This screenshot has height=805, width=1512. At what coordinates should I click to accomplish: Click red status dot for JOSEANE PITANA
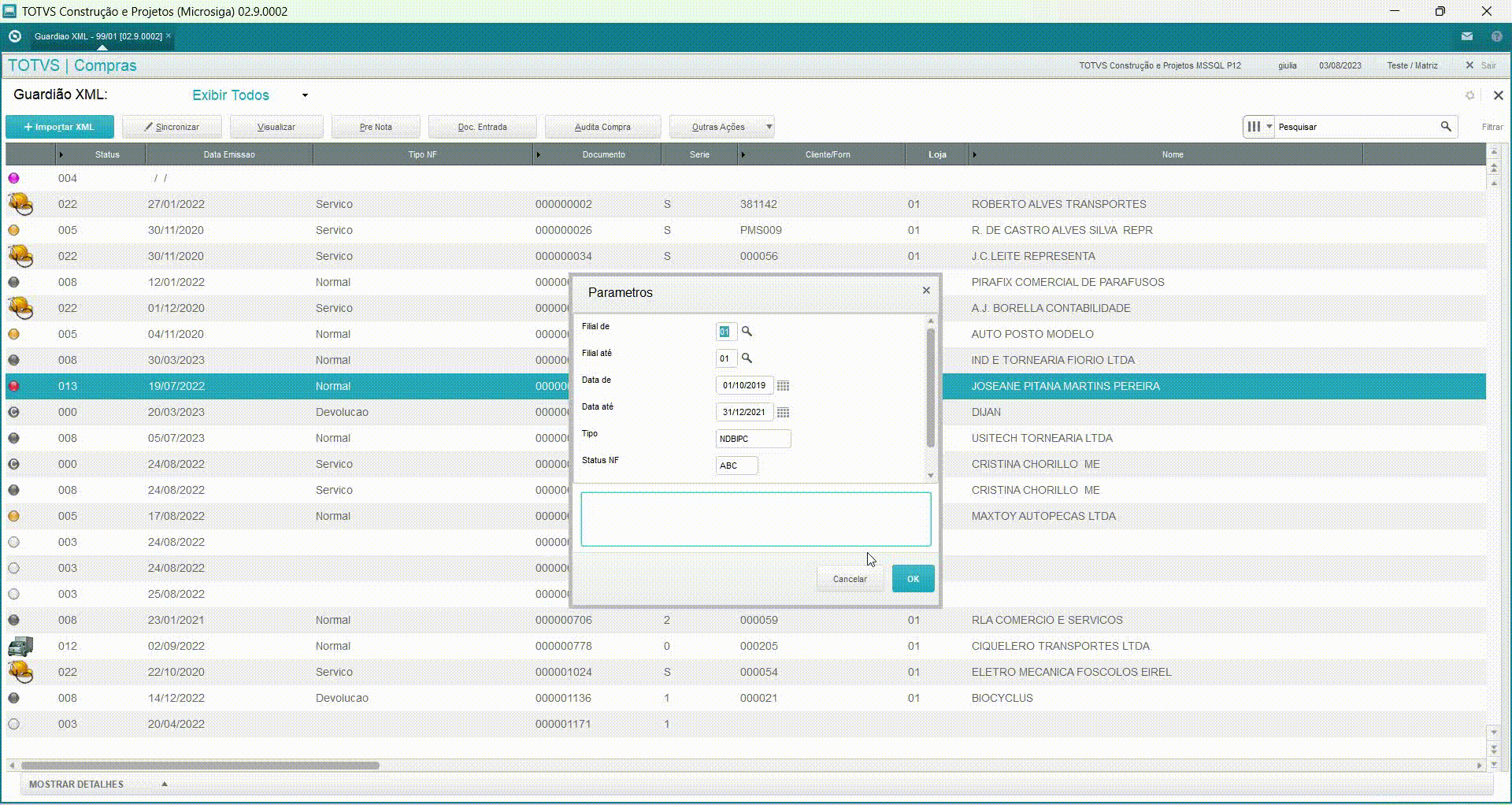(13, 386)
